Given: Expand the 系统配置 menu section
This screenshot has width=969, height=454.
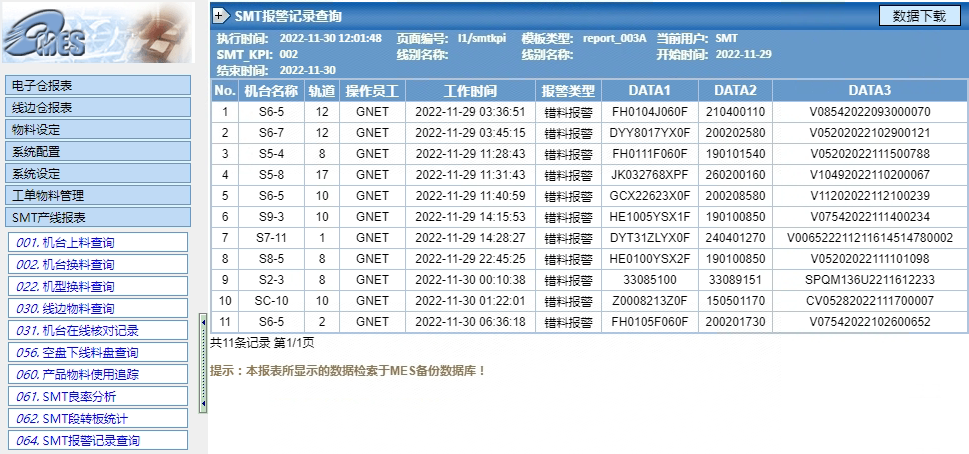Looking at the screenshot, I should click(x=98, y=151).
